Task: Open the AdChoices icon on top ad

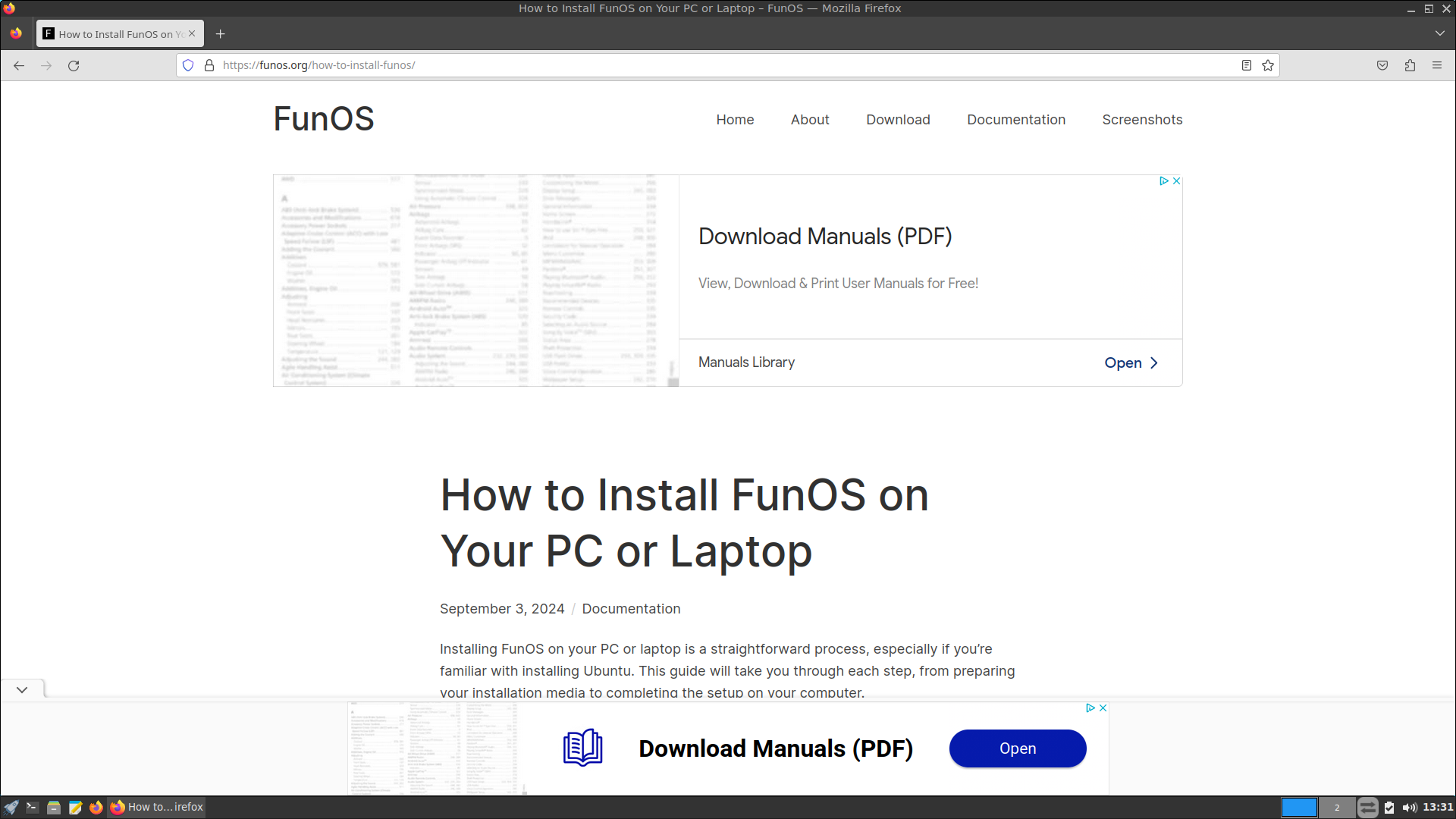Action: click(x=1164, y=181)
